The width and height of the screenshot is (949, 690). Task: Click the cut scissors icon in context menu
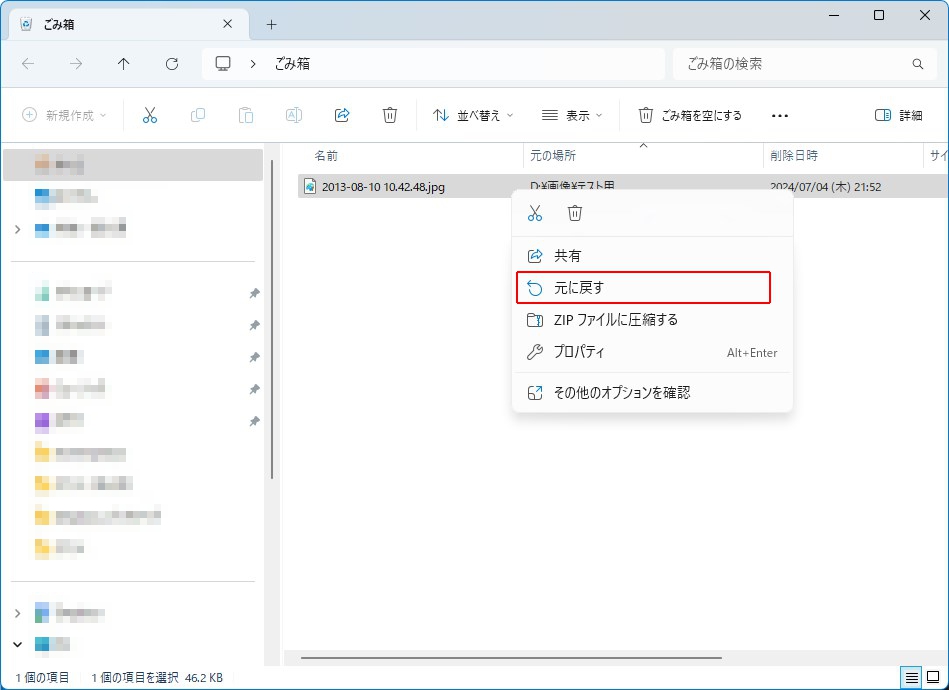(535, 213)
